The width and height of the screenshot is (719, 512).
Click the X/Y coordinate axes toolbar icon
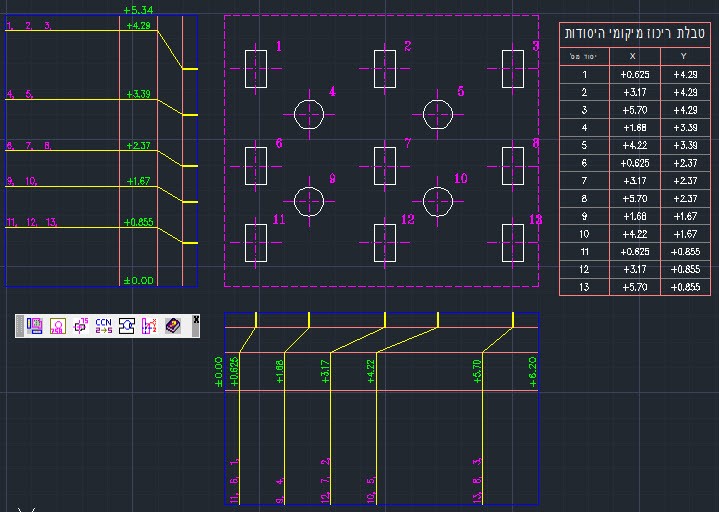[x=150, y=326]
